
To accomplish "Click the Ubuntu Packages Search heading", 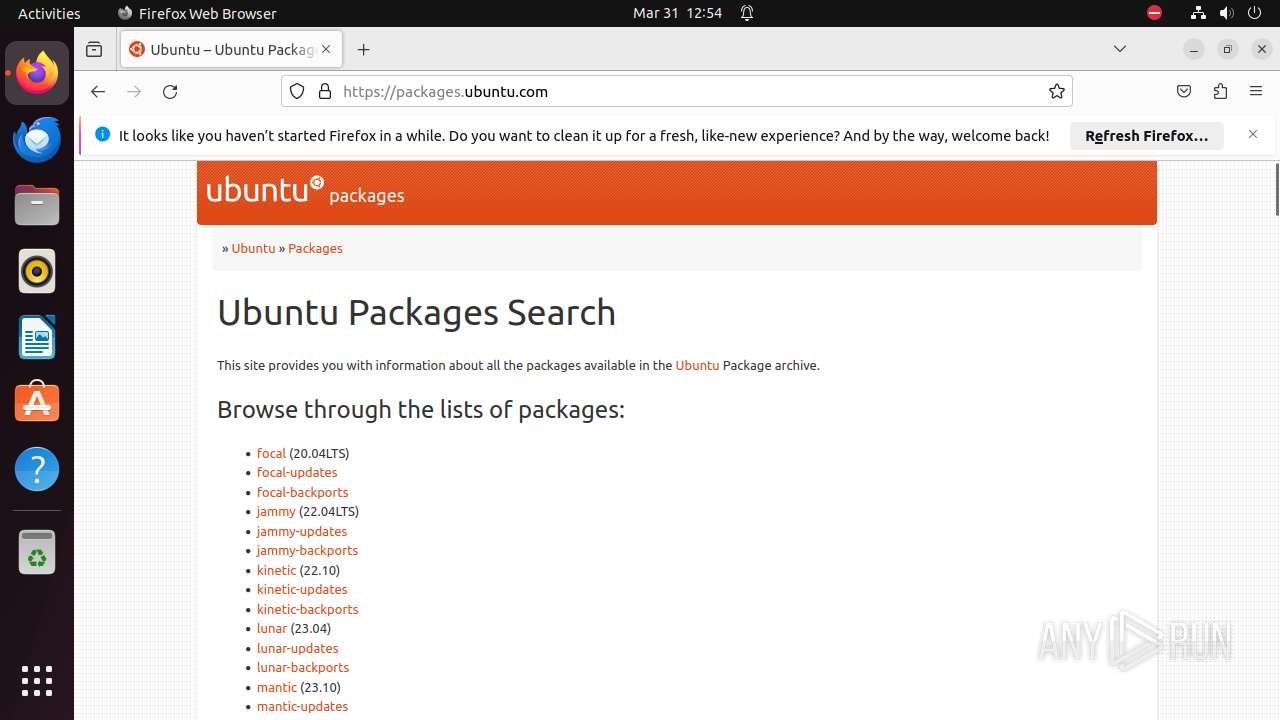I will coord(416,312).
